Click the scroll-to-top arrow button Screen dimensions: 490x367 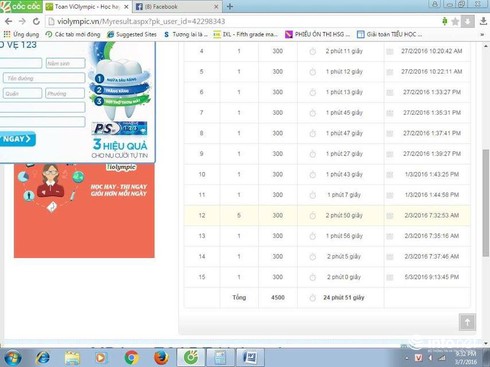(467, 322)
